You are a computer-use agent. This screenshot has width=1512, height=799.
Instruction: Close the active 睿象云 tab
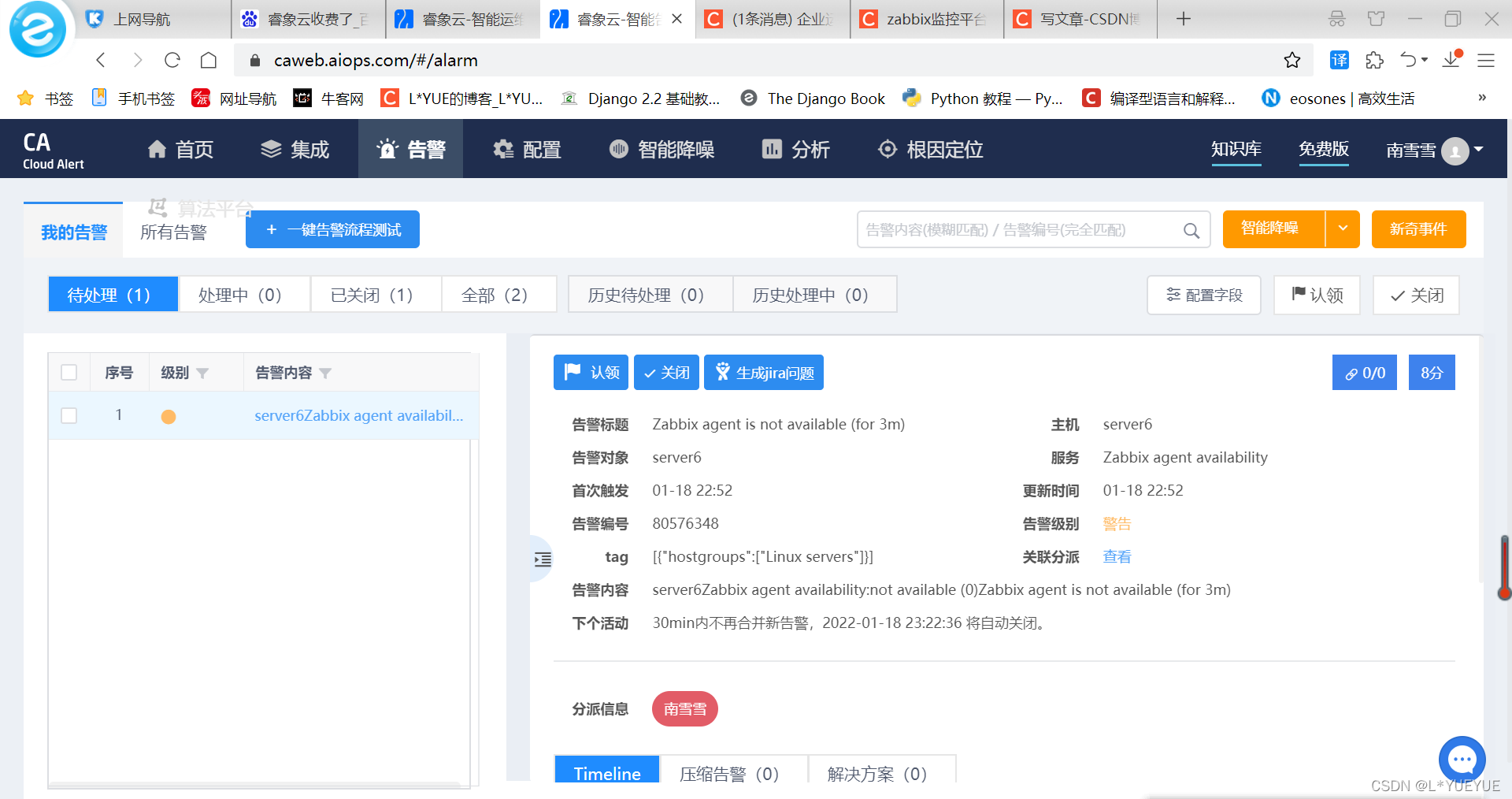tap(677, 19)
